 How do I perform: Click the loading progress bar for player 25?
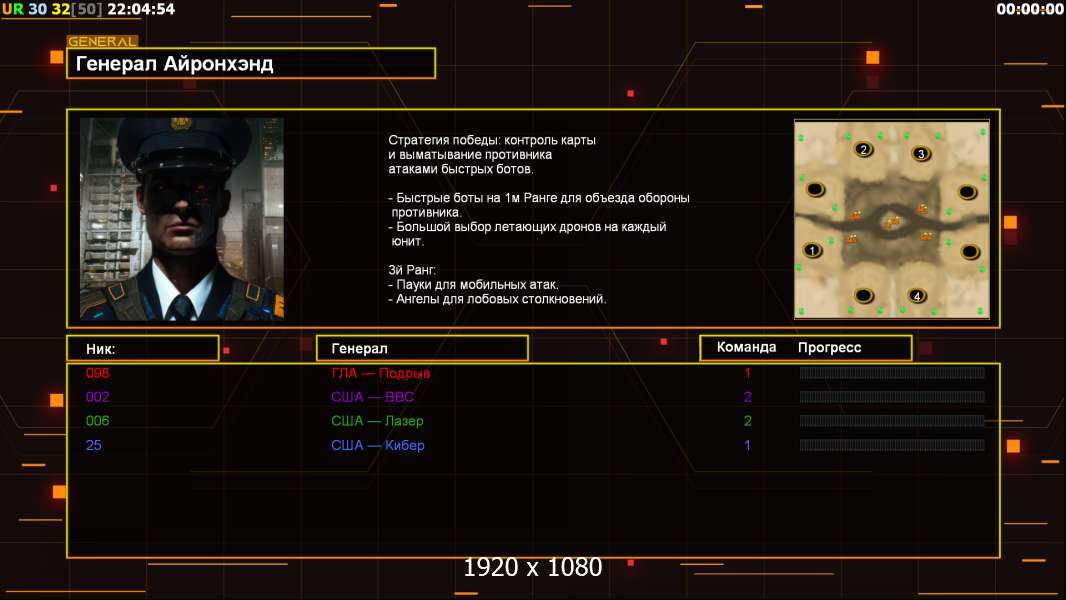(x=892, y=445)
